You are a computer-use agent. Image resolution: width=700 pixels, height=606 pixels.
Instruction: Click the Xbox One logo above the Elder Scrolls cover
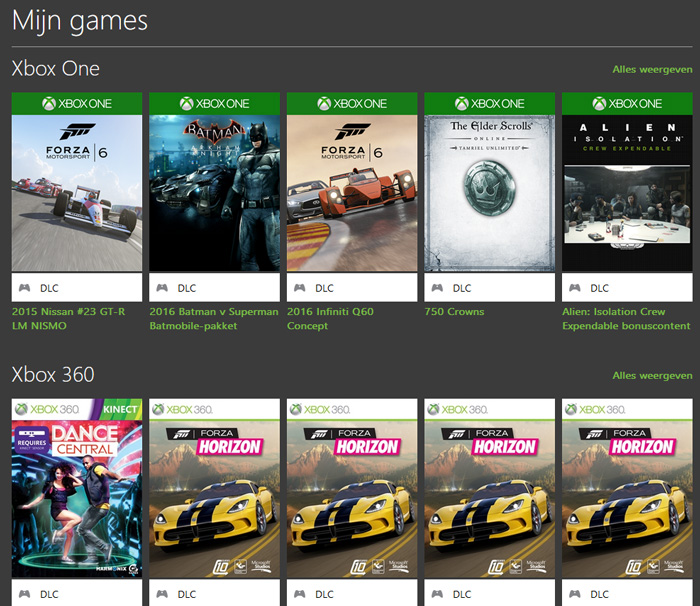pyautogui.click(x=489, y=103)
